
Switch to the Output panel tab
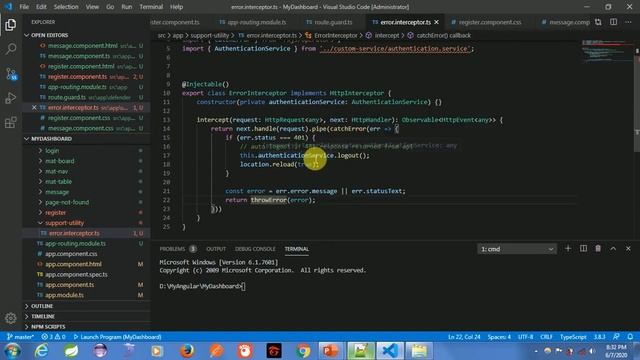(x=216, y=249)
